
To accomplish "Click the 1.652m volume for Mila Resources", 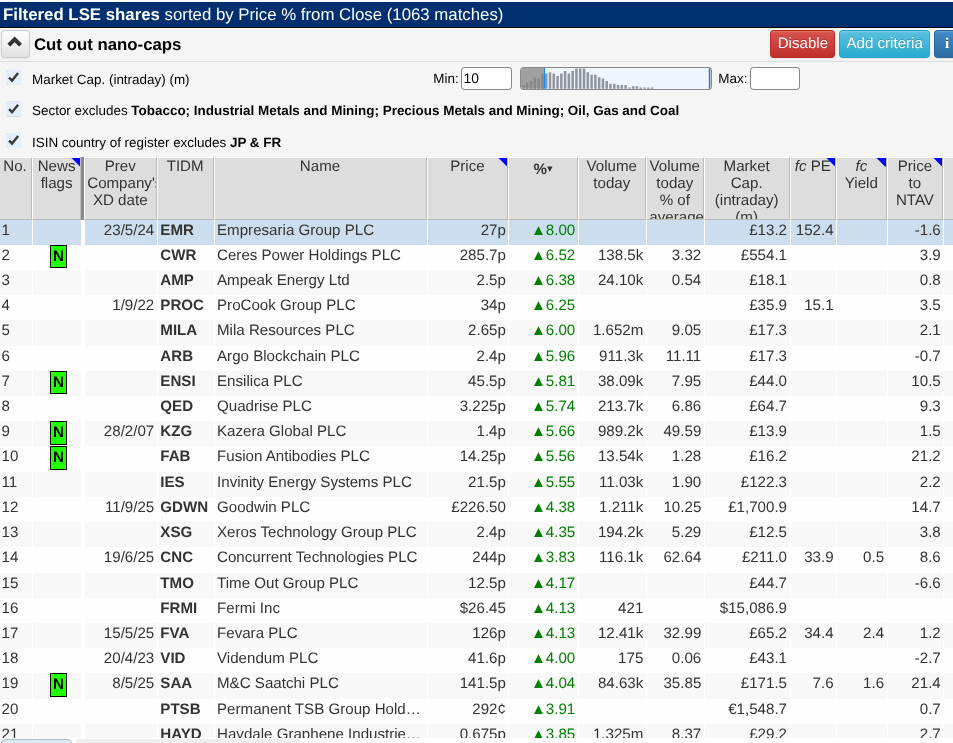I will (618, 330).
